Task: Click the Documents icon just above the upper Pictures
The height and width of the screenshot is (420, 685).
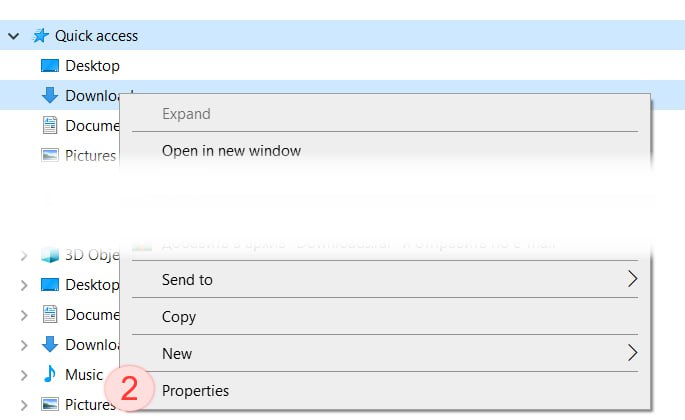Action: coord(50,126)
